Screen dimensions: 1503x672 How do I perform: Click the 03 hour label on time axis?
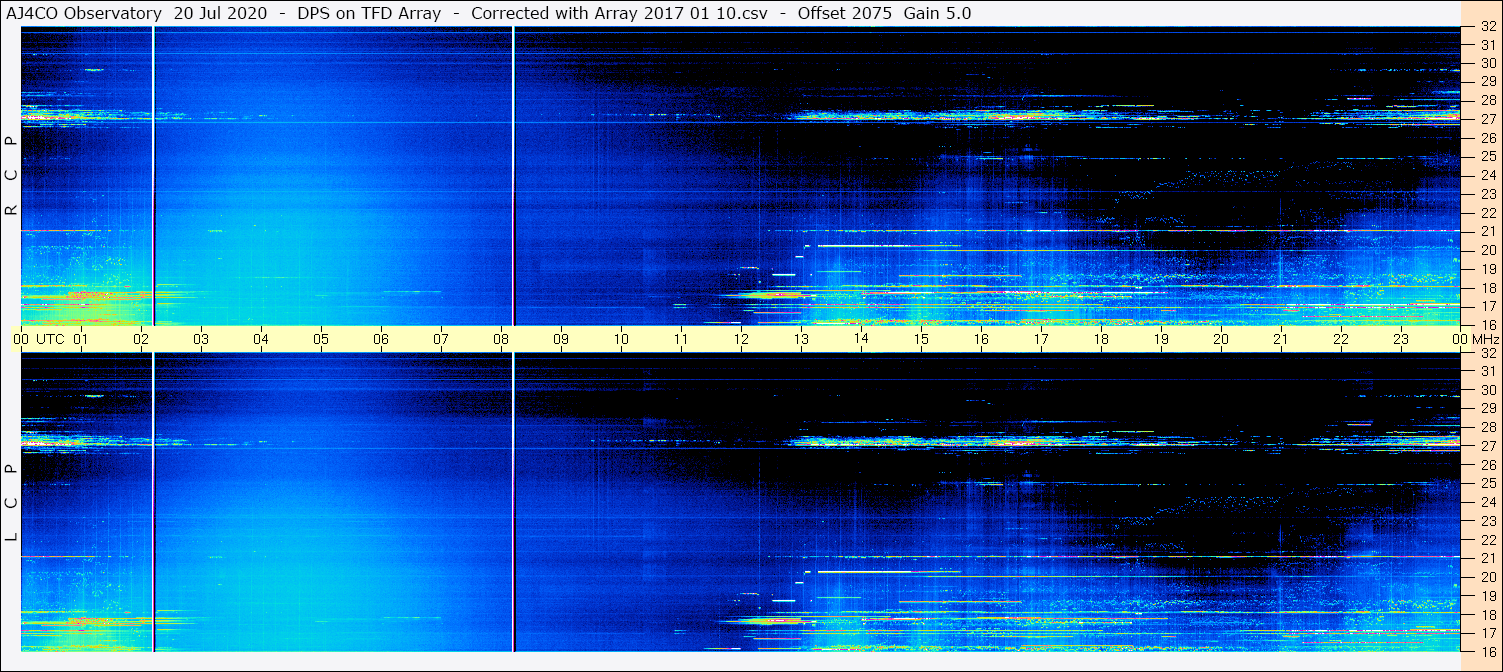(201, 339)
